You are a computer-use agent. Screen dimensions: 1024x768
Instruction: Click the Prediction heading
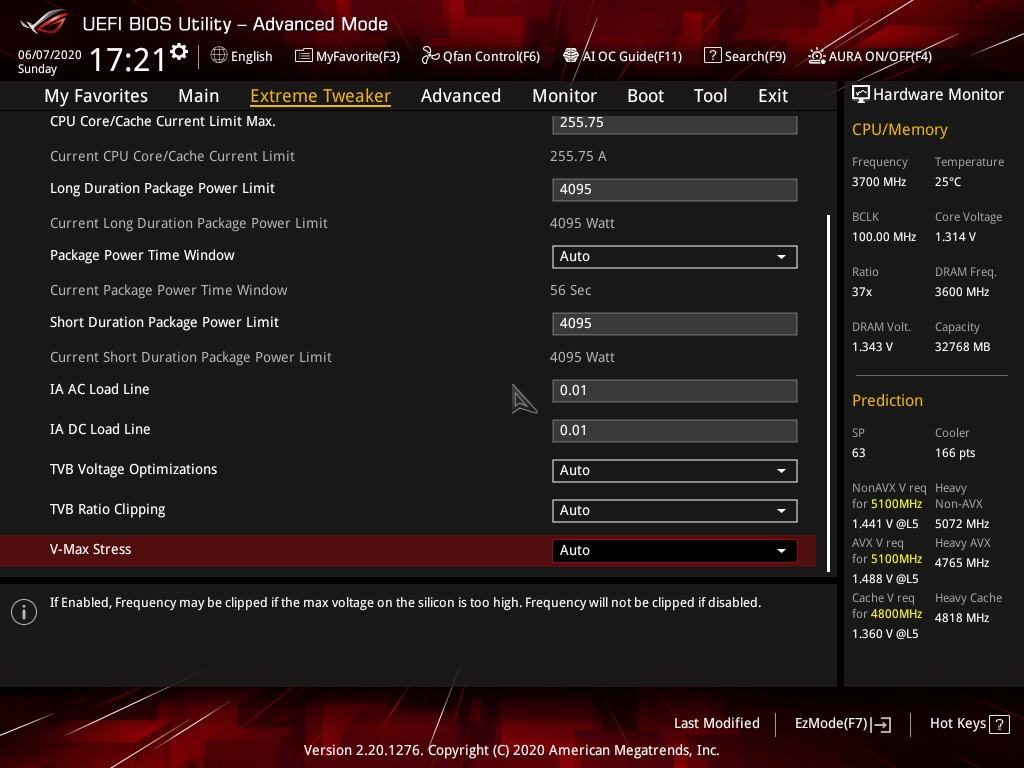[888, 400]
